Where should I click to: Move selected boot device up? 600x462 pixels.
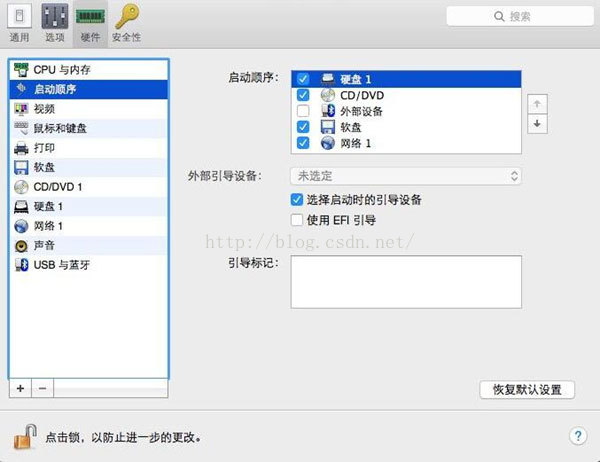(x=537, y=104)
